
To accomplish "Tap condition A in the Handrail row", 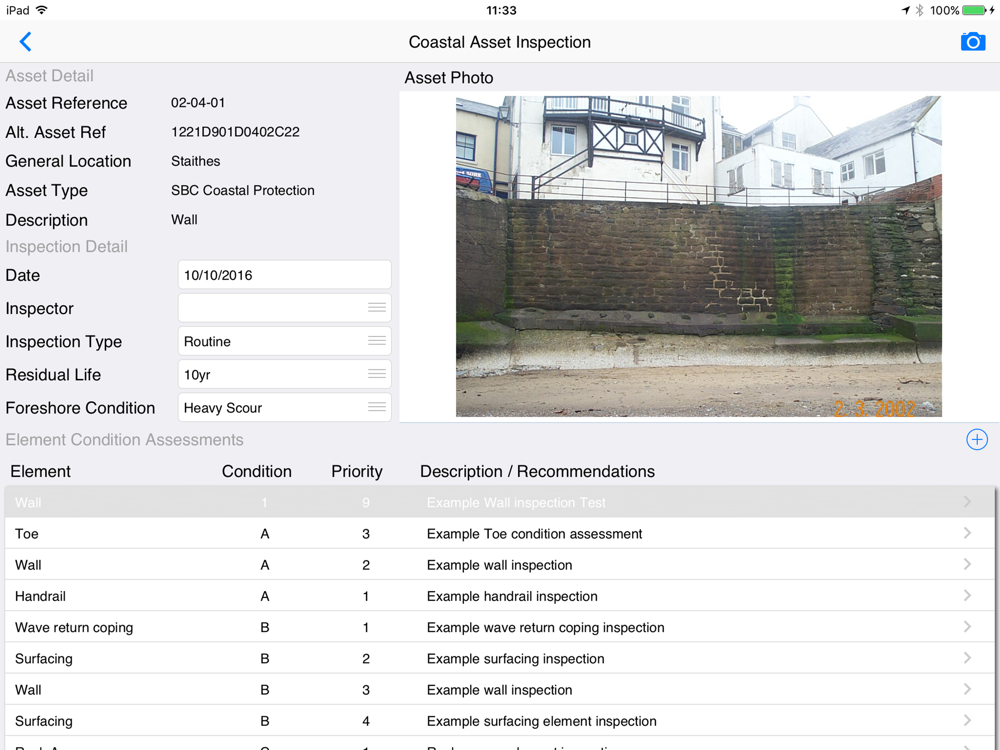I will (x=265, y=596).
